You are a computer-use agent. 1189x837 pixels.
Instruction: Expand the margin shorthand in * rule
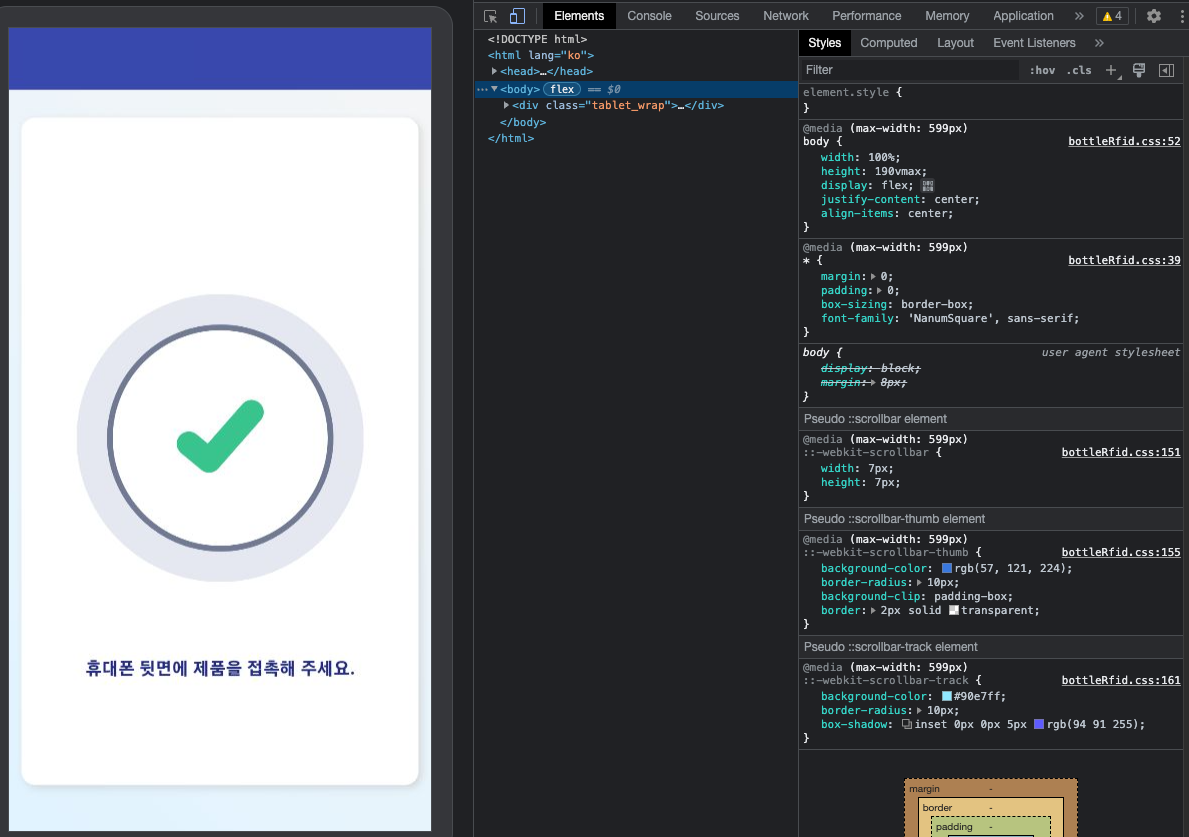click(x=873, y=277)
